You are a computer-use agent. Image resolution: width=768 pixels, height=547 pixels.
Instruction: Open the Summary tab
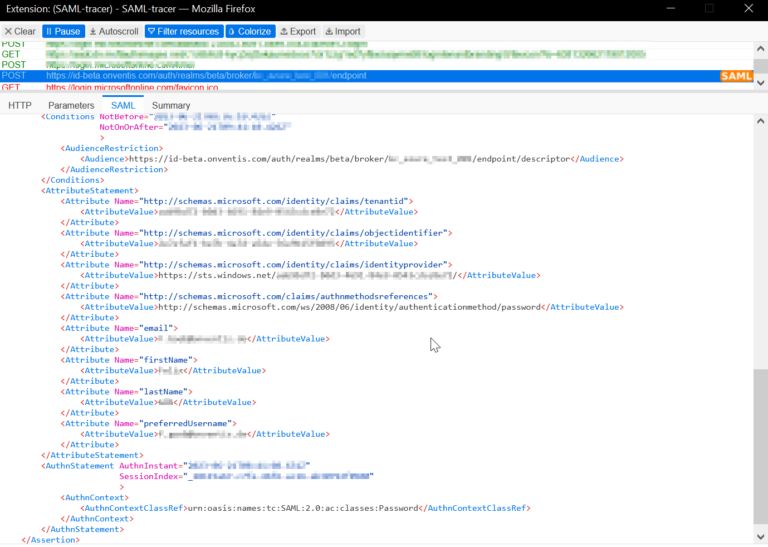tap(171, 105)
